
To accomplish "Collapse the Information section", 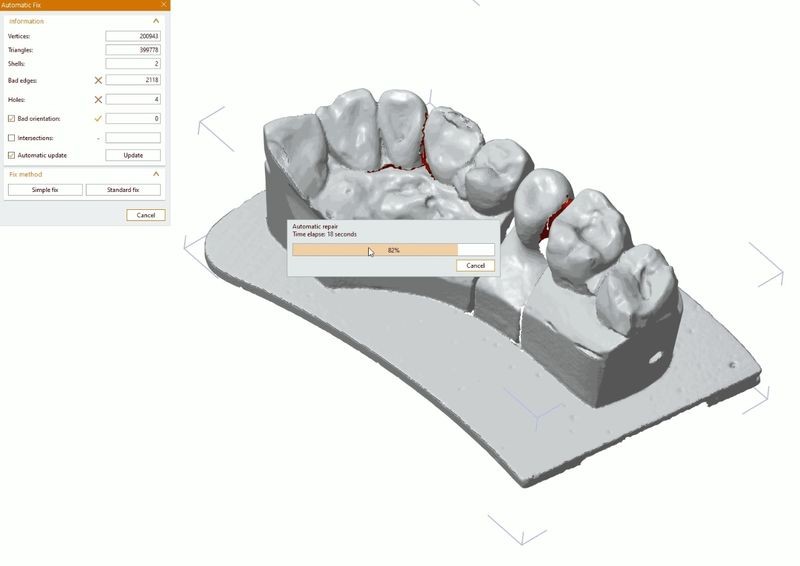I will (x=156, y=21).
